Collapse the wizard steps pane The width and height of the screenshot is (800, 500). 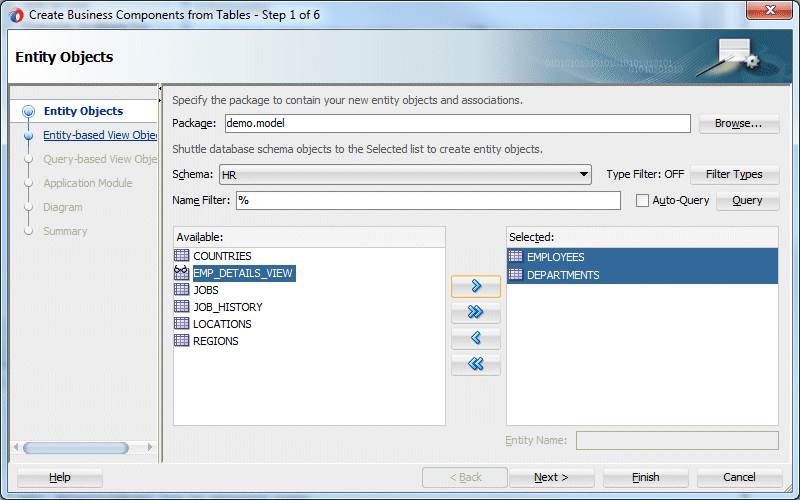pos(160,89)
